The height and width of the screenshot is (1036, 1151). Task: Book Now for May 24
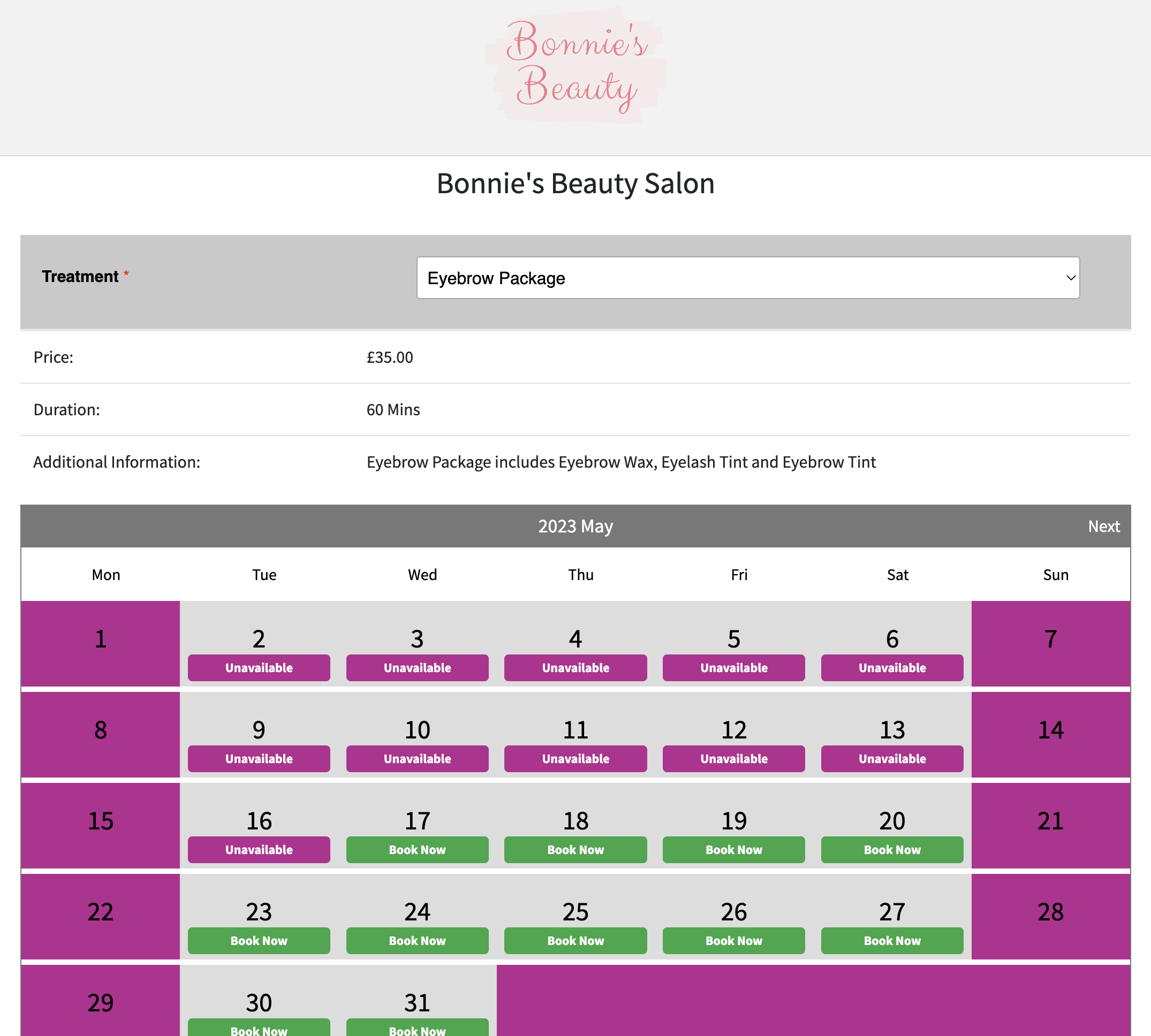[417, 940]
